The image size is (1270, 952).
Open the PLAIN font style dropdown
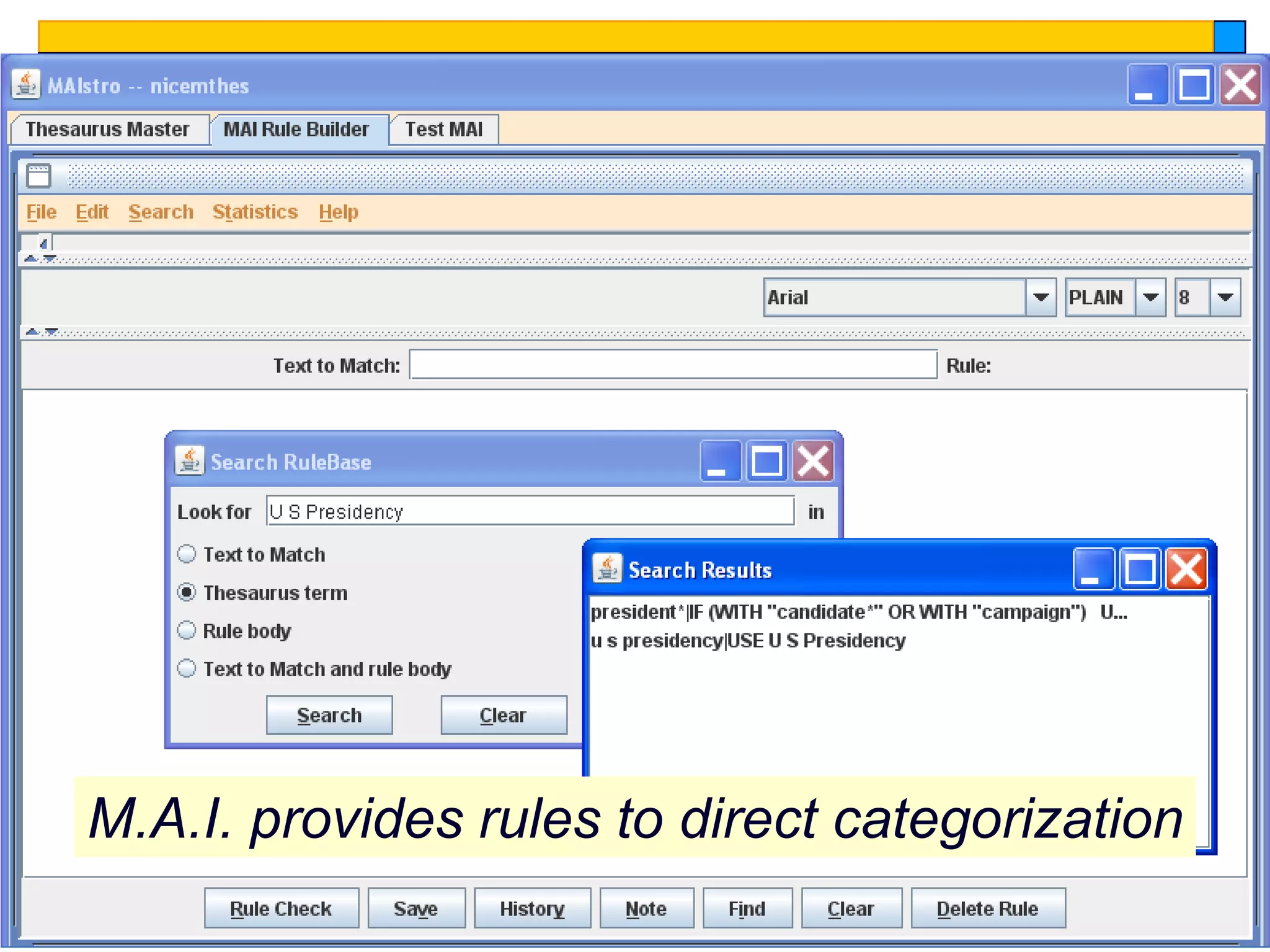pos(1150,297)
